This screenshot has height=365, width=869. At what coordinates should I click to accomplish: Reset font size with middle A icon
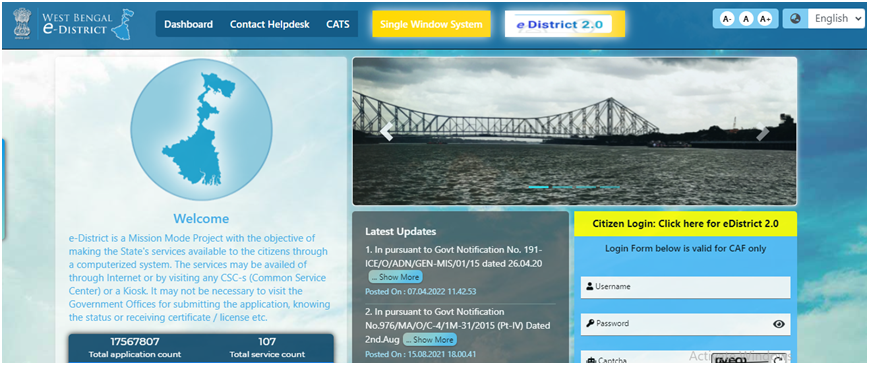(x=746, y=19)
